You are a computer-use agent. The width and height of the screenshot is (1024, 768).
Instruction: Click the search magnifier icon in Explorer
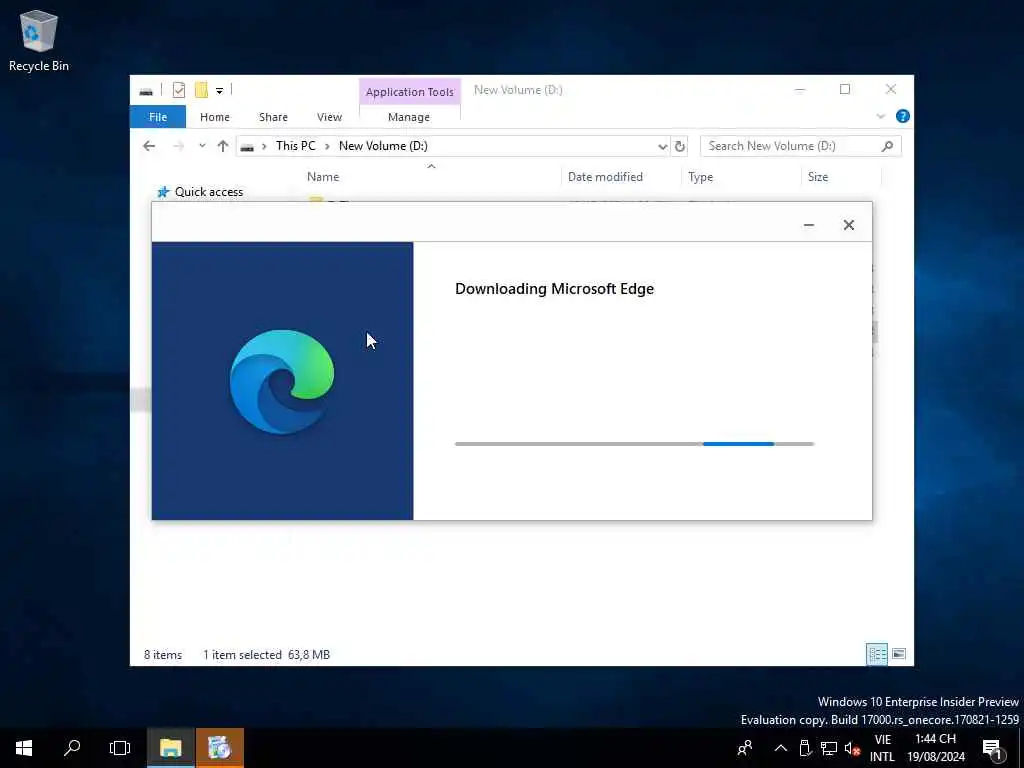click(887, 146)
